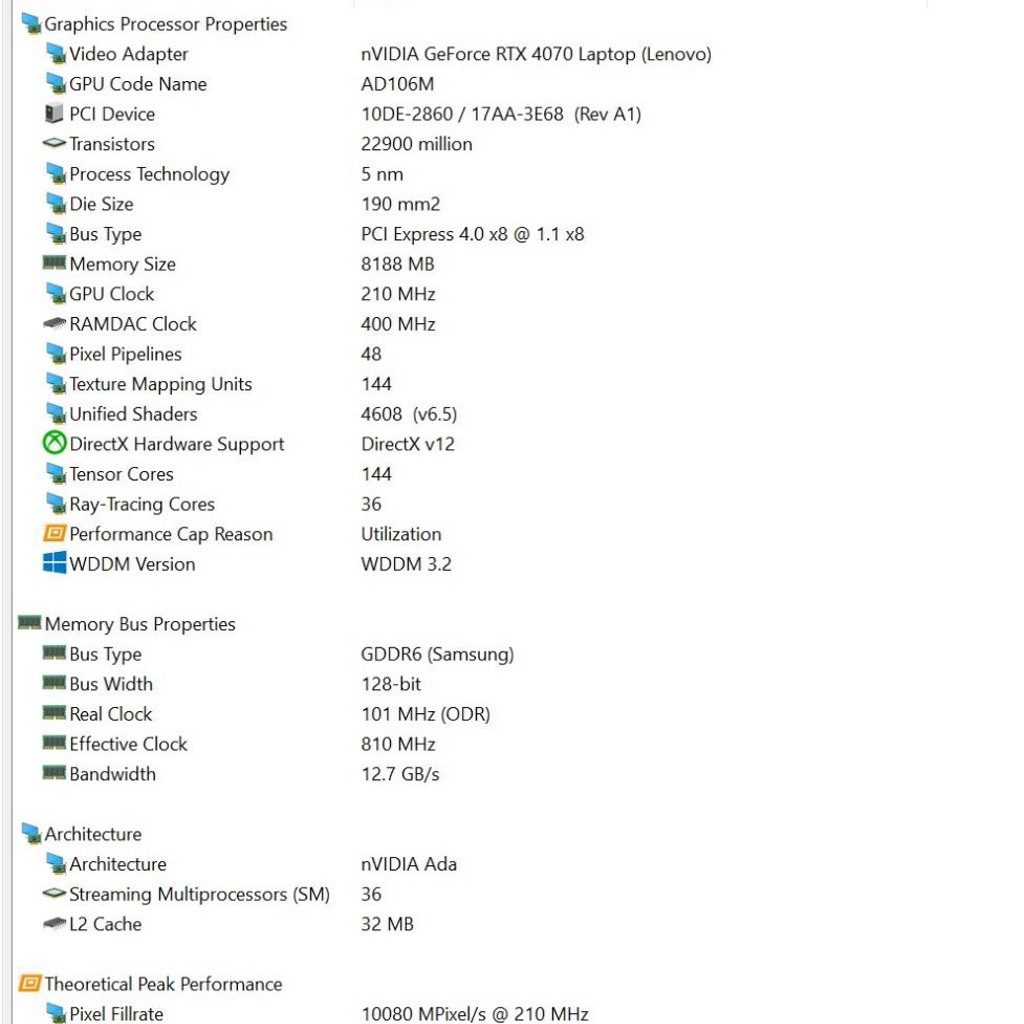1024x1024 pixels.
Task: Select the Theoretical Peak Performance heading
Action: (163, 984)
